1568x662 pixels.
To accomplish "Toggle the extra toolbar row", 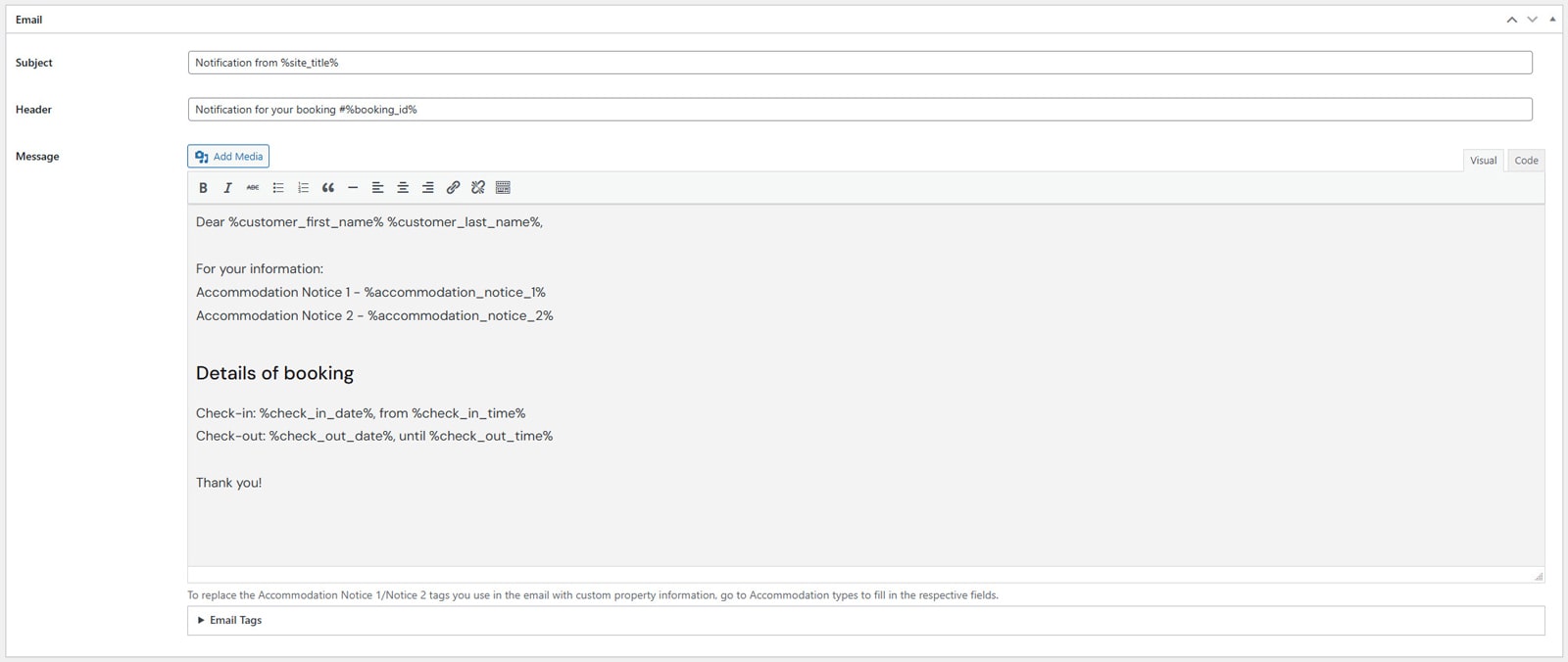I will point(503,188).
